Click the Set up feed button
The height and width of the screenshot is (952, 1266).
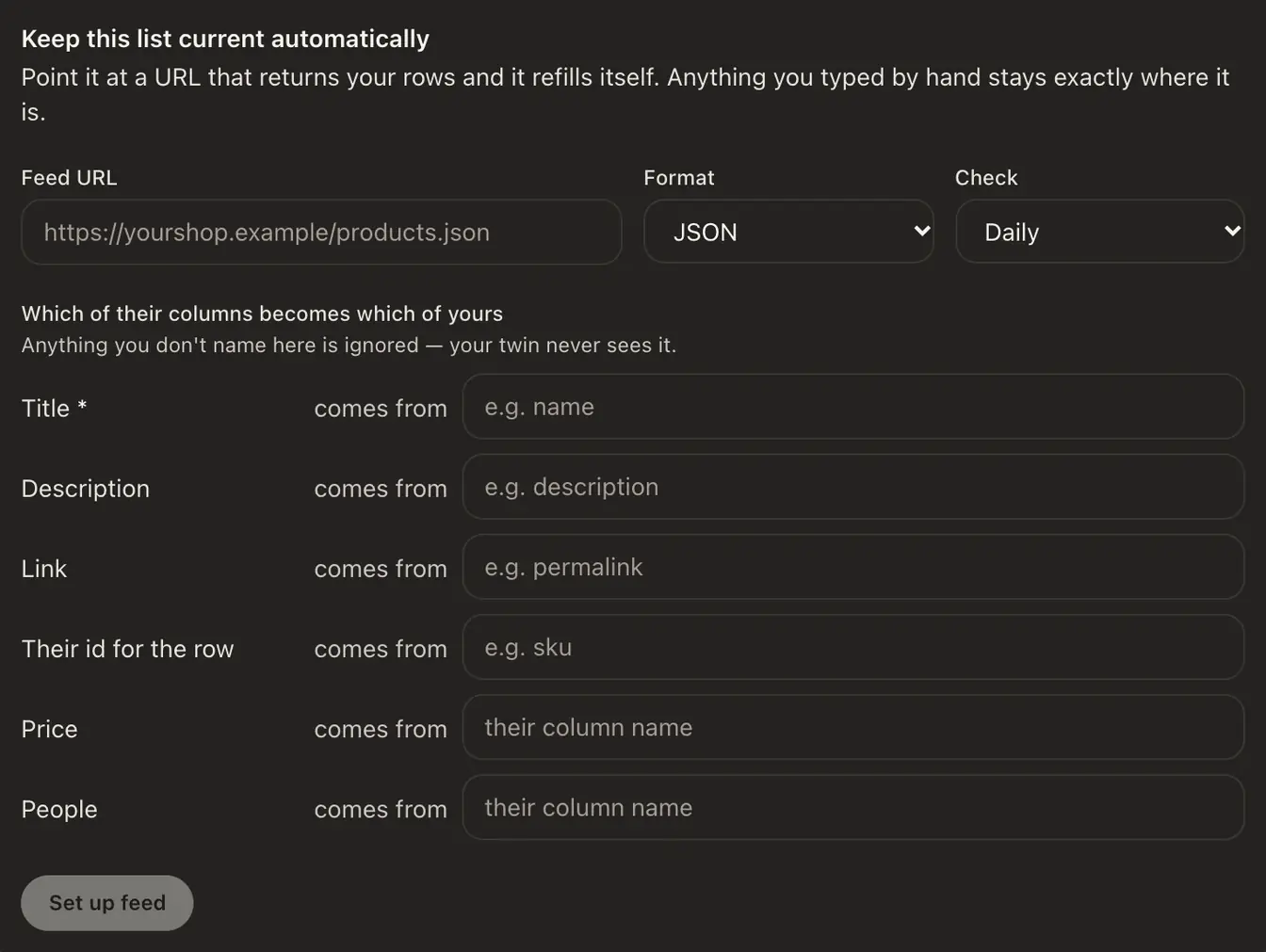(x=107, y=903)
